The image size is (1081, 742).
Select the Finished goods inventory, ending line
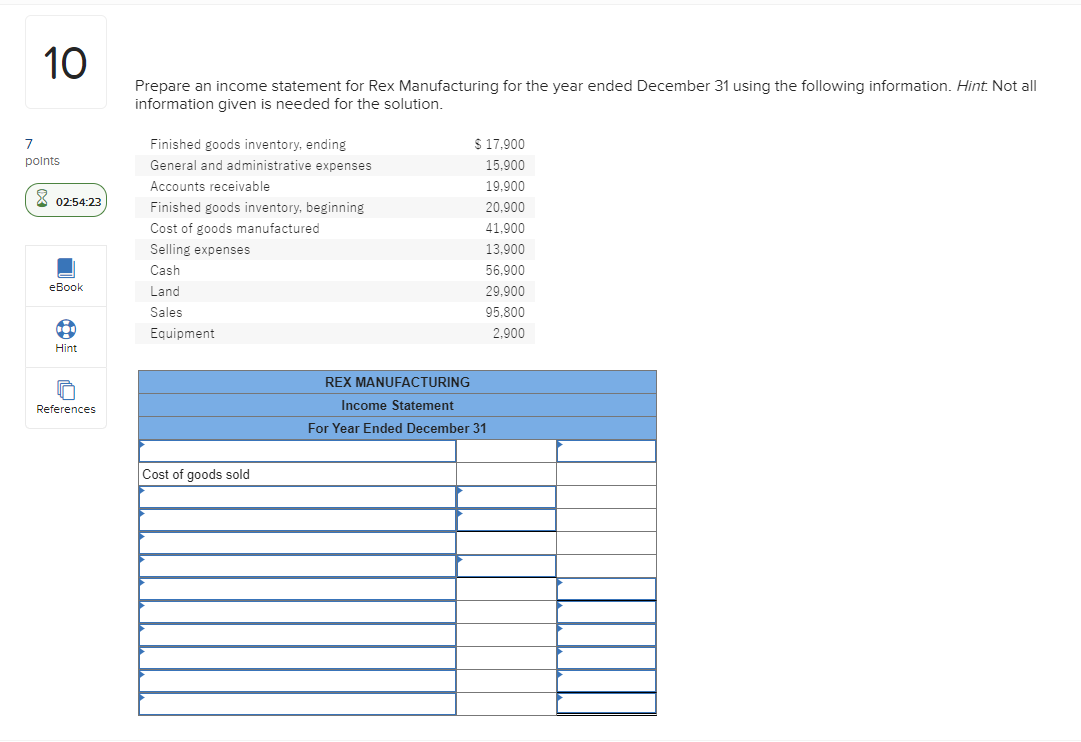248,144
